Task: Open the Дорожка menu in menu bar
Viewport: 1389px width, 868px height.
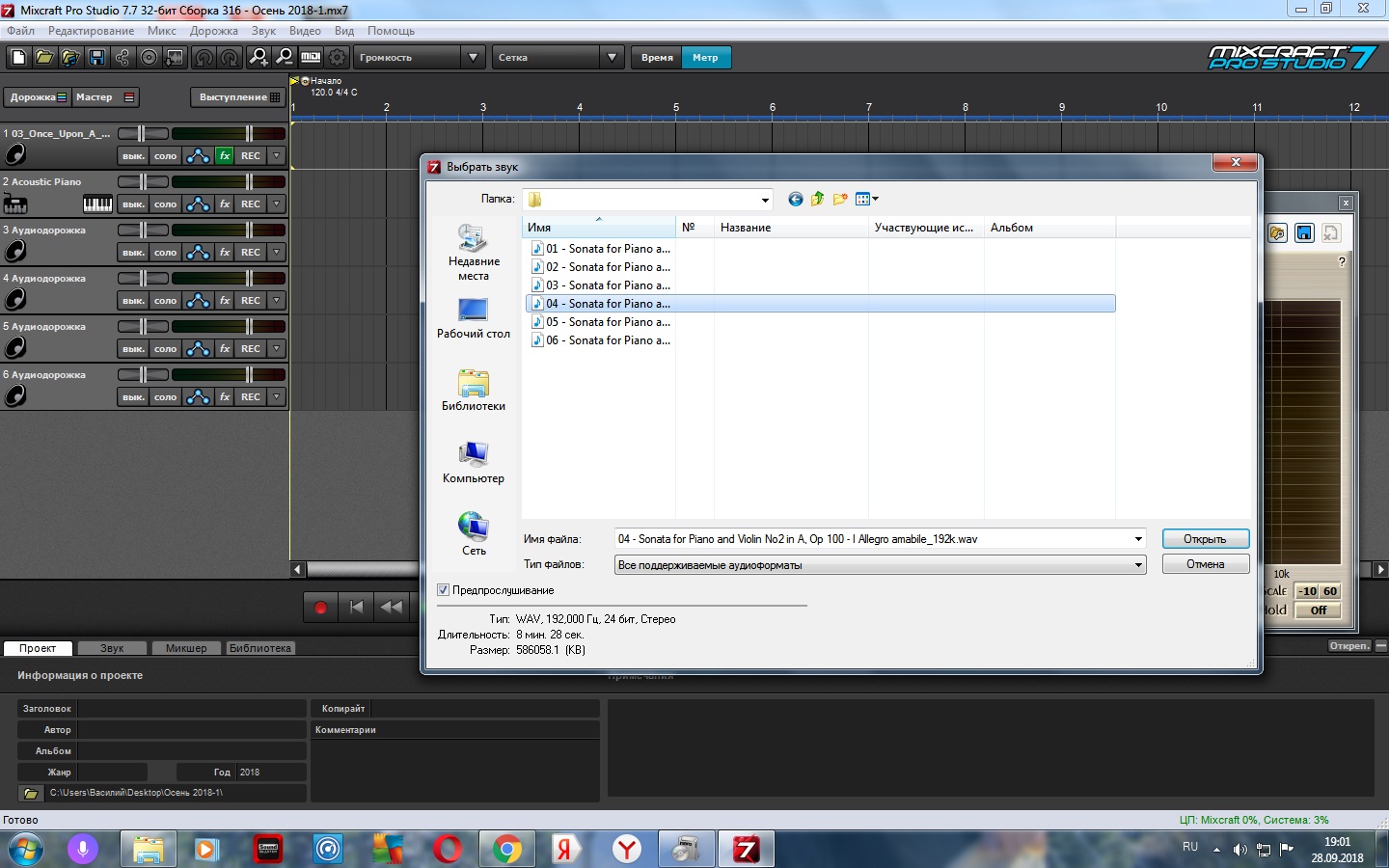Action: 214,31
